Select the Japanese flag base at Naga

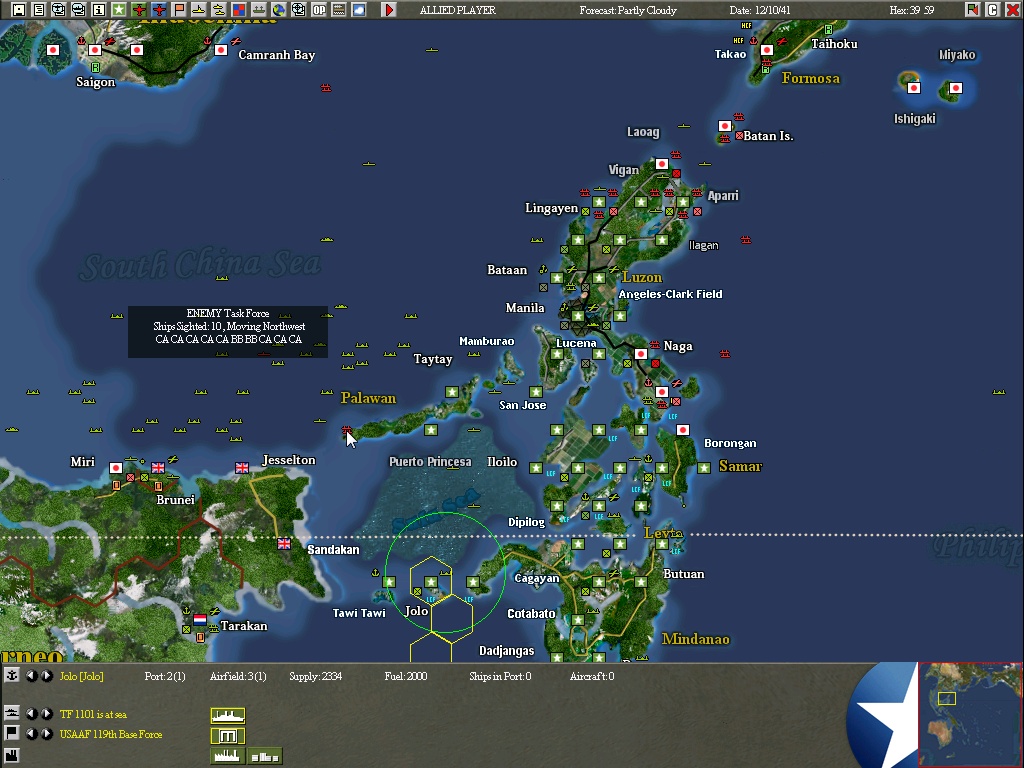[641, 354]
